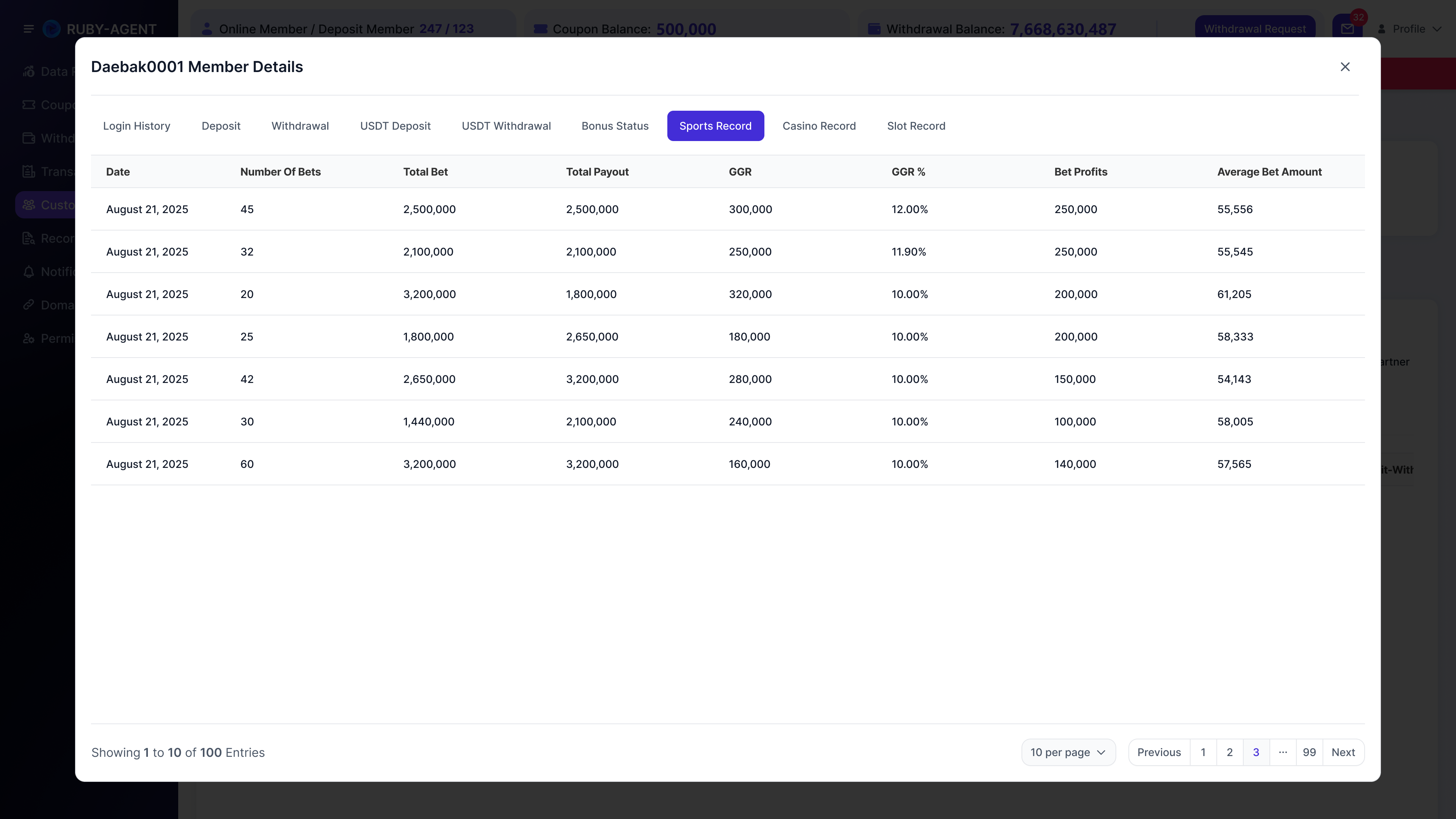The image size is (1456, 819).
Task: Click the Date column header
Action: click(x=118, y=172)
